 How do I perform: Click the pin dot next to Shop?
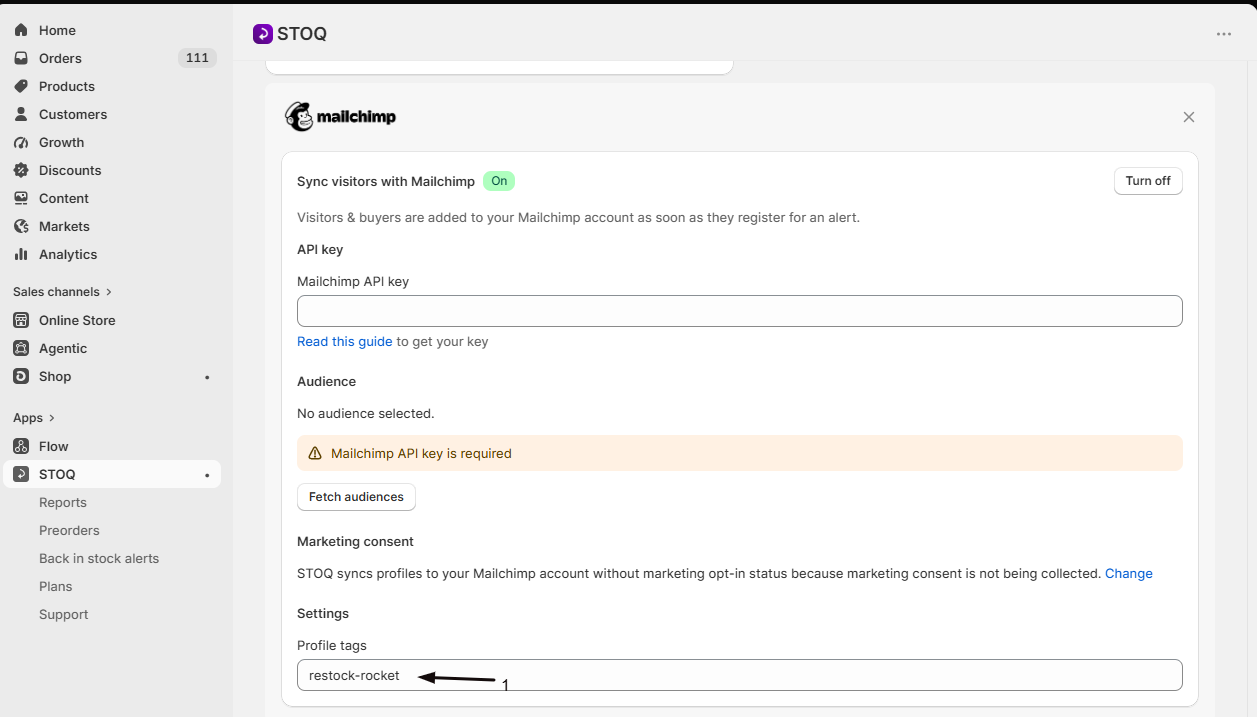pos(207,377)
